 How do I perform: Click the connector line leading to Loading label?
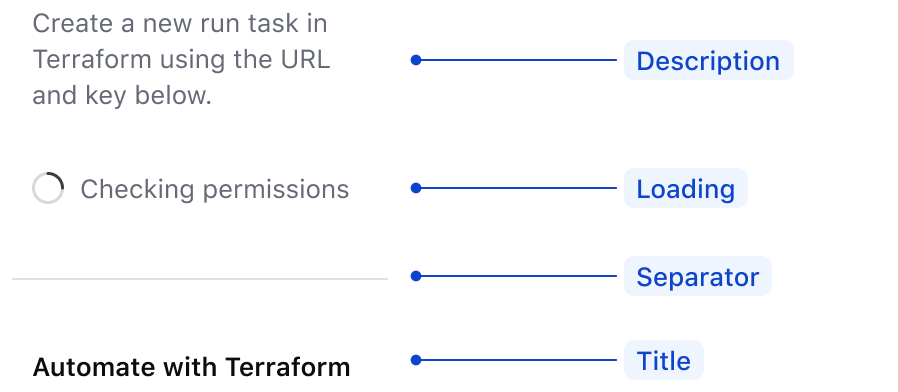[x=519, y=188]
